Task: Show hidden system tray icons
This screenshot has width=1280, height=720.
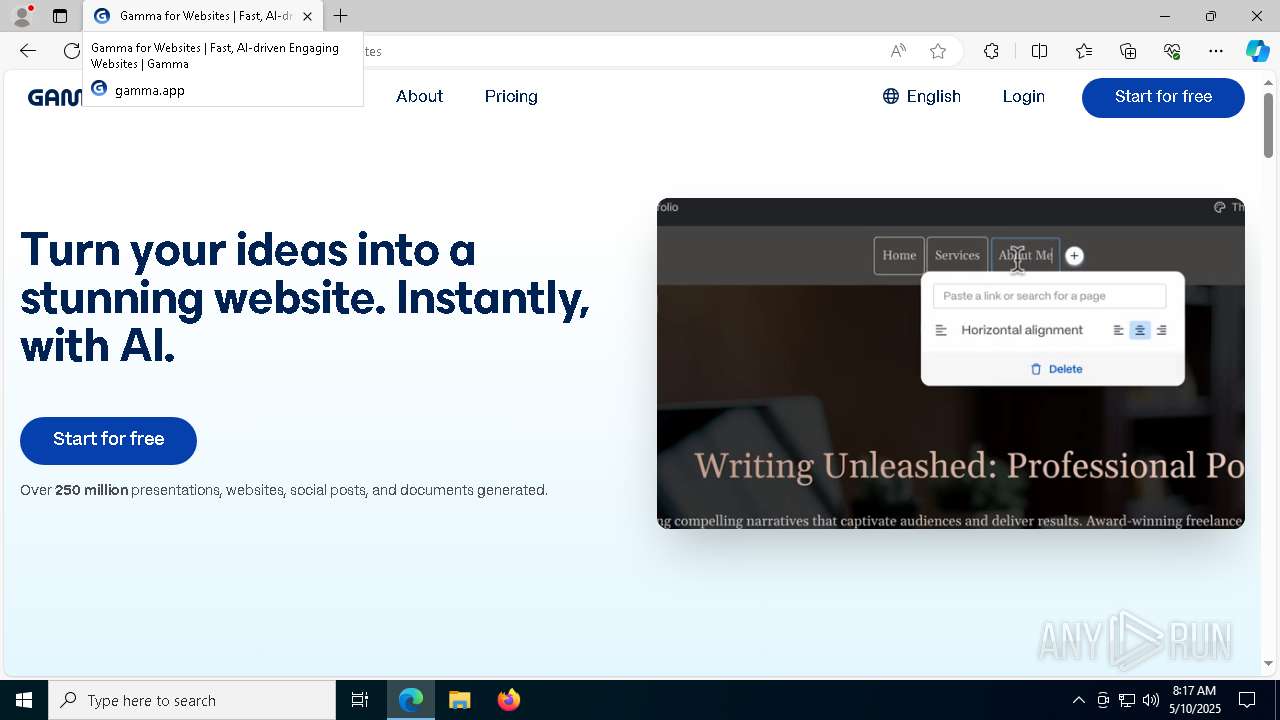Action: coord(1078,700)
